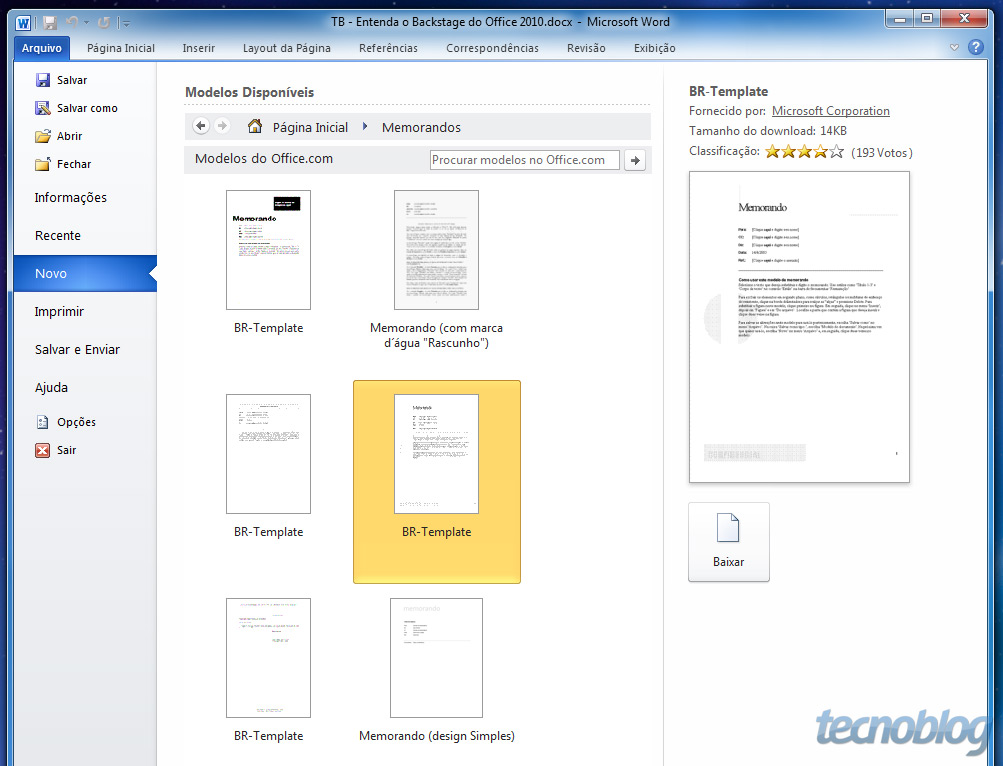Click the Undo arrow in title bar
The width and height of the screenshot is (1003, 766).
pos(71,22)
